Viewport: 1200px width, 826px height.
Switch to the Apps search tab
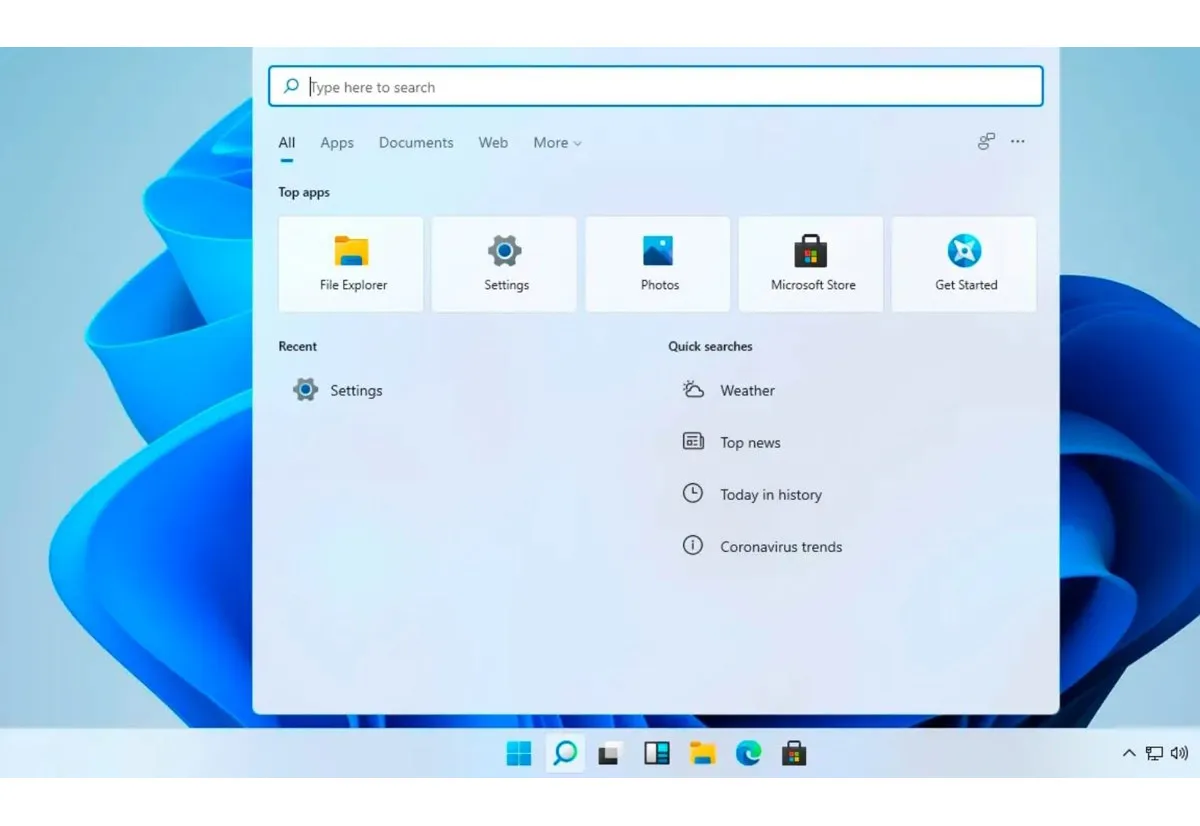click(x=337, y=143)
